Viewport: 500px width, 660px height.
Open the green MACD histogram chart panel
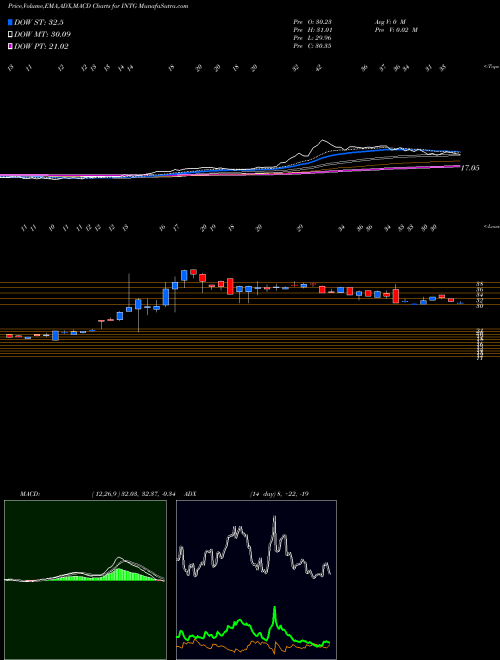click(x=85, y=580)
